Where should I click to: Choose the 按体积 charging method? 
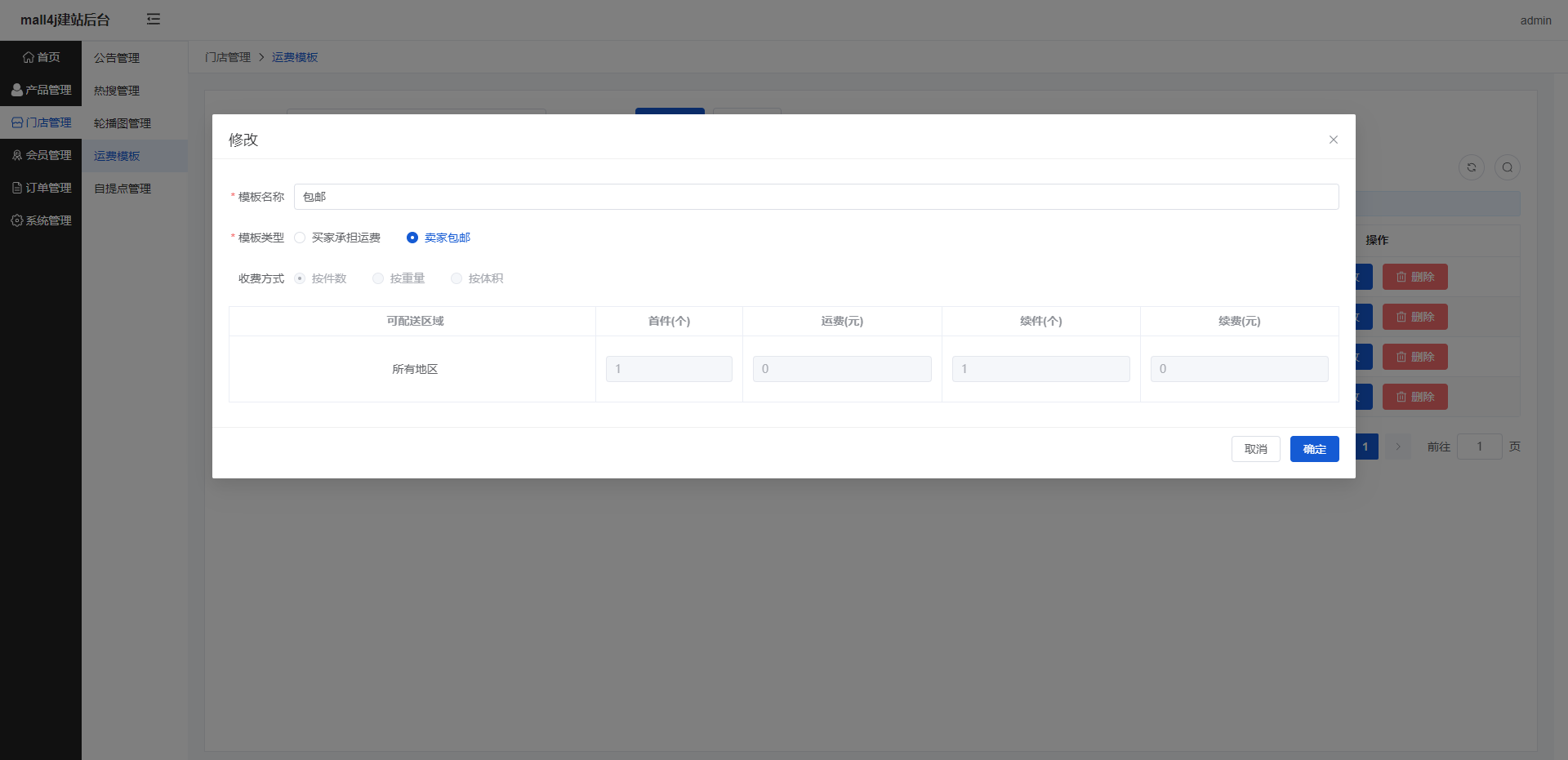pyautogui.click(x=457, y=278)
